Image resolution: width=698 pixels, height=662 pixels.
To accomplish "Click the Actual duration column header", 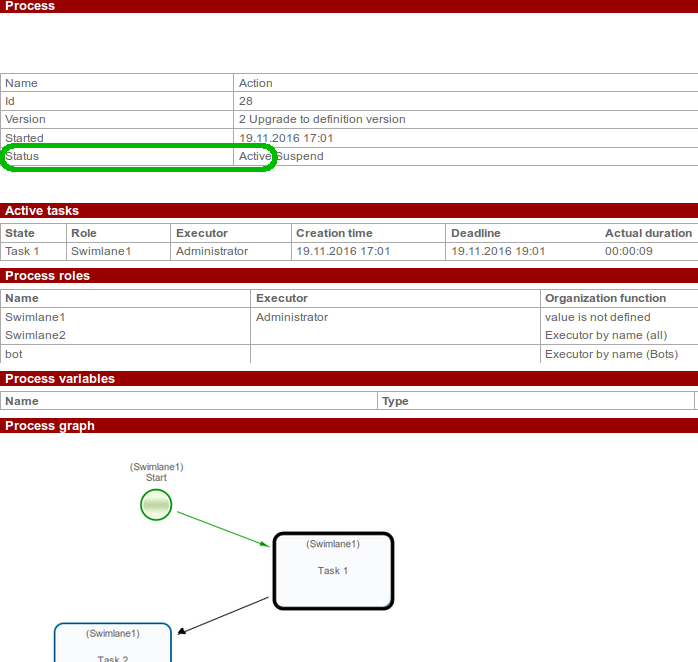I will [648, 233].
